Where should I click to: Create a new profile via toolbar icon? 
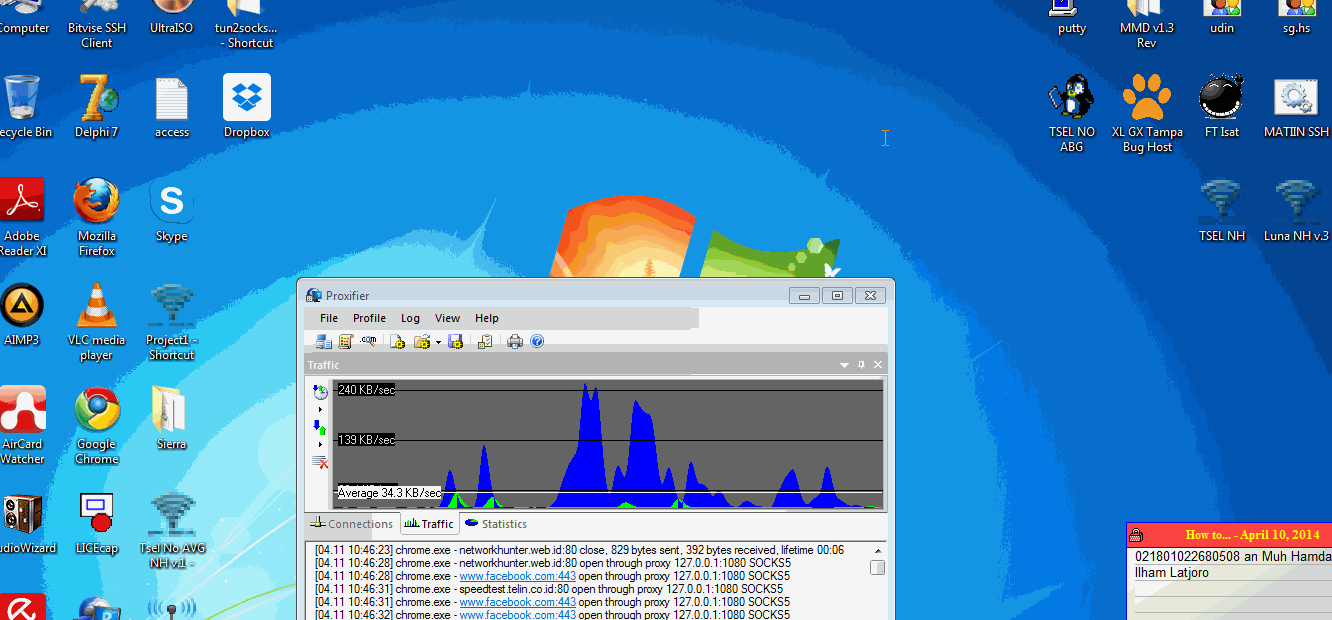(397, 341)
